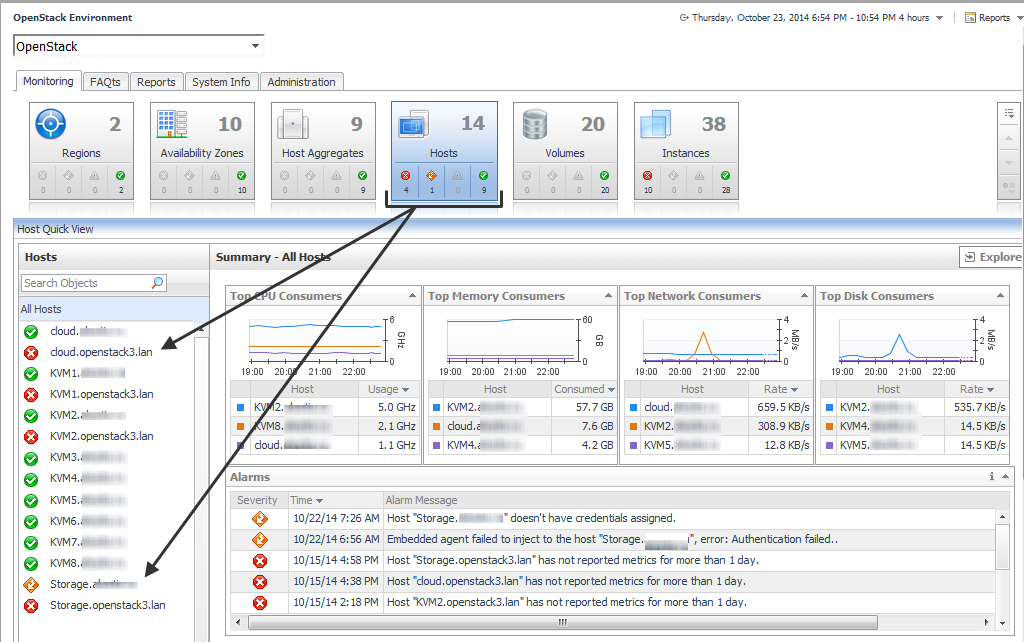The height and width of the screenshot is (642, 1024).
Task: Click the time range arrow icon
Action: pyautogui.click(x=684, y=18)
